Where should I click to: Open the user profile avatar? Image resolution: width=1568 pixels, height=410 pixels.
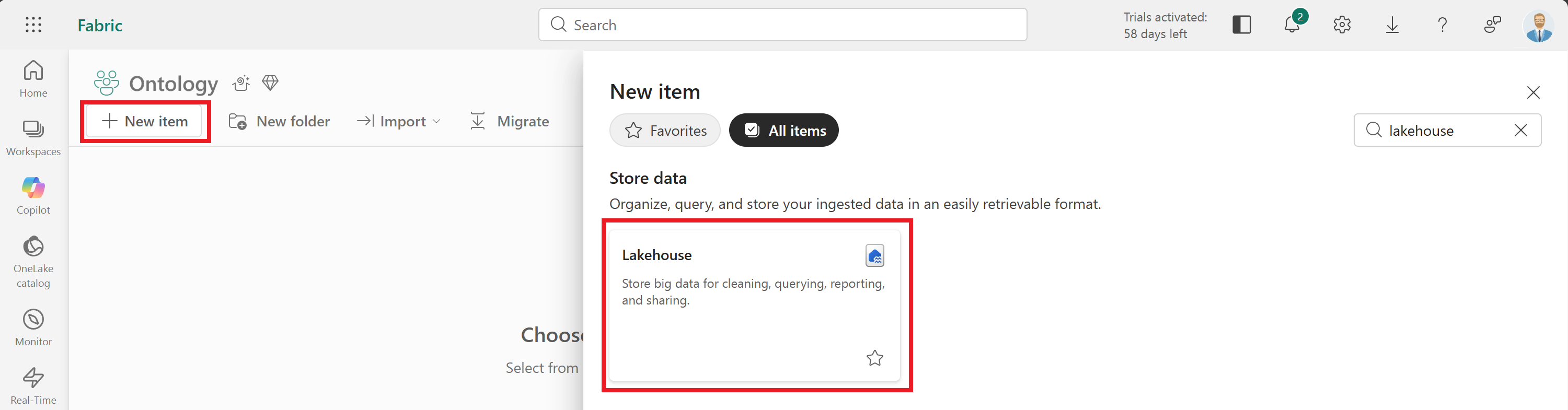pos(1539,26)
